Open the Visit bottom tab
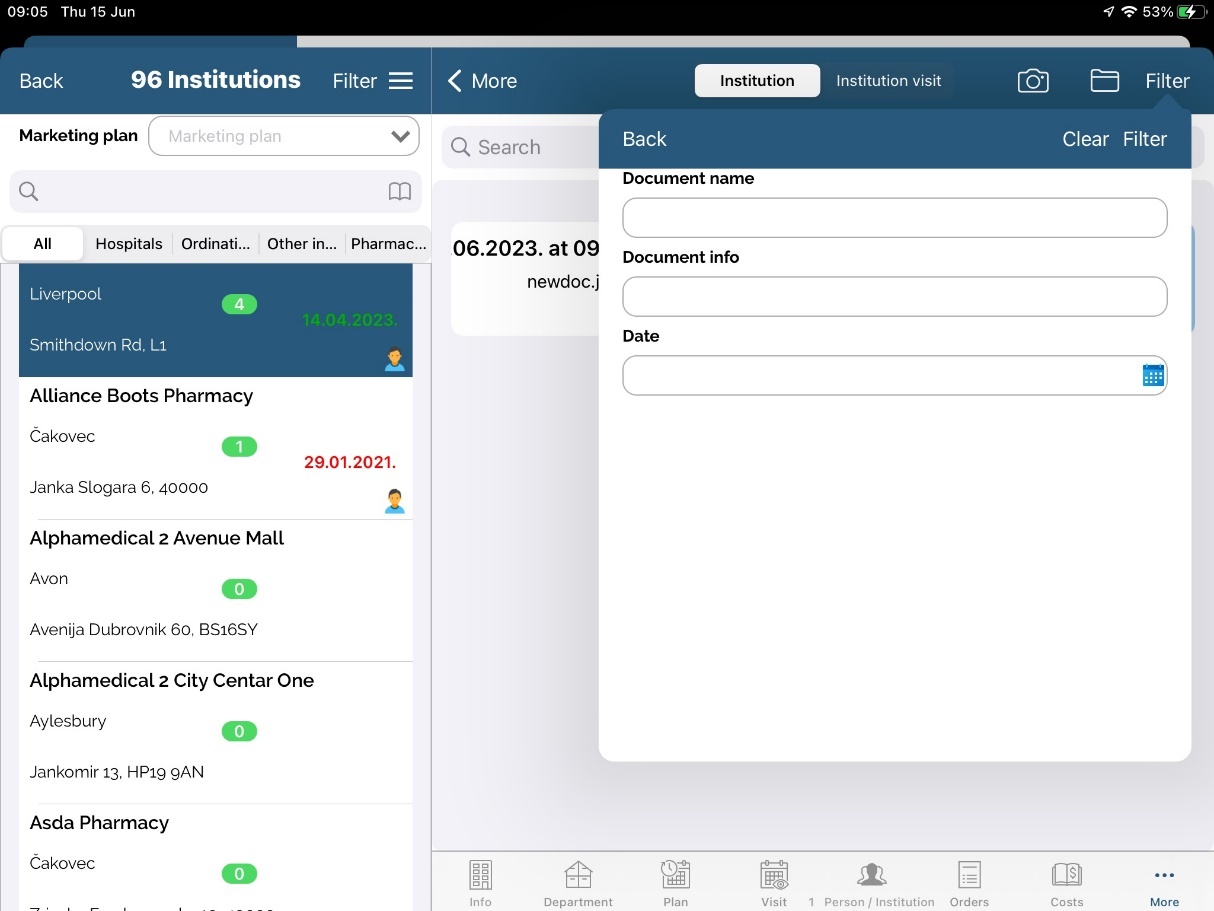This screenshot has height=911, width=1214. (x=774, y=882)
